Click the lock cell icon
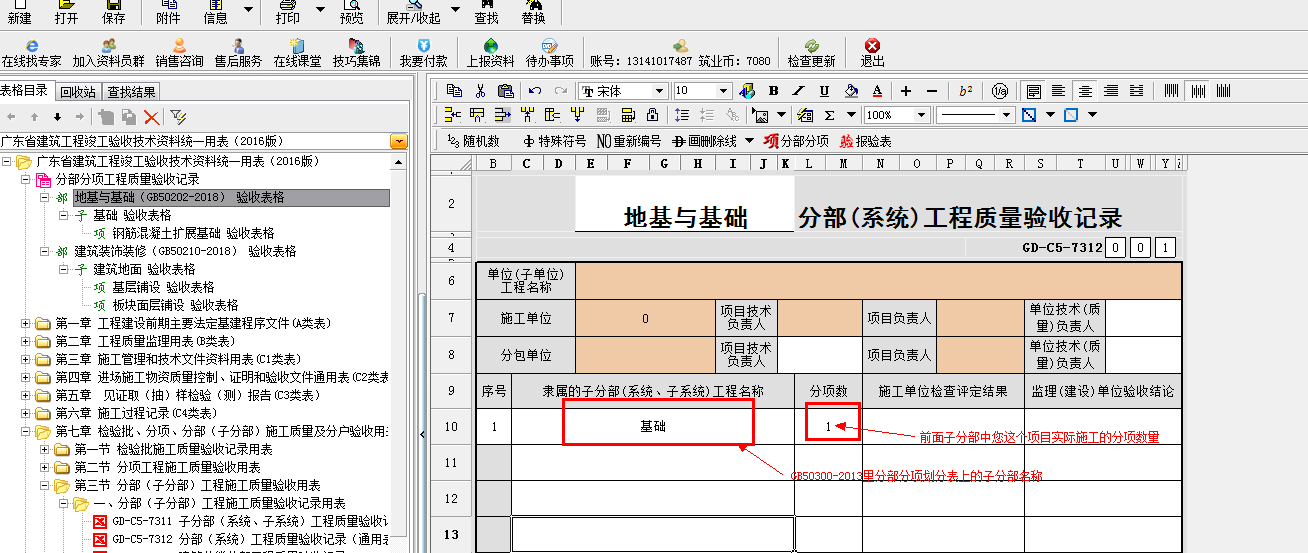This screenshot has height=553, width=1308. click(653, 115)
